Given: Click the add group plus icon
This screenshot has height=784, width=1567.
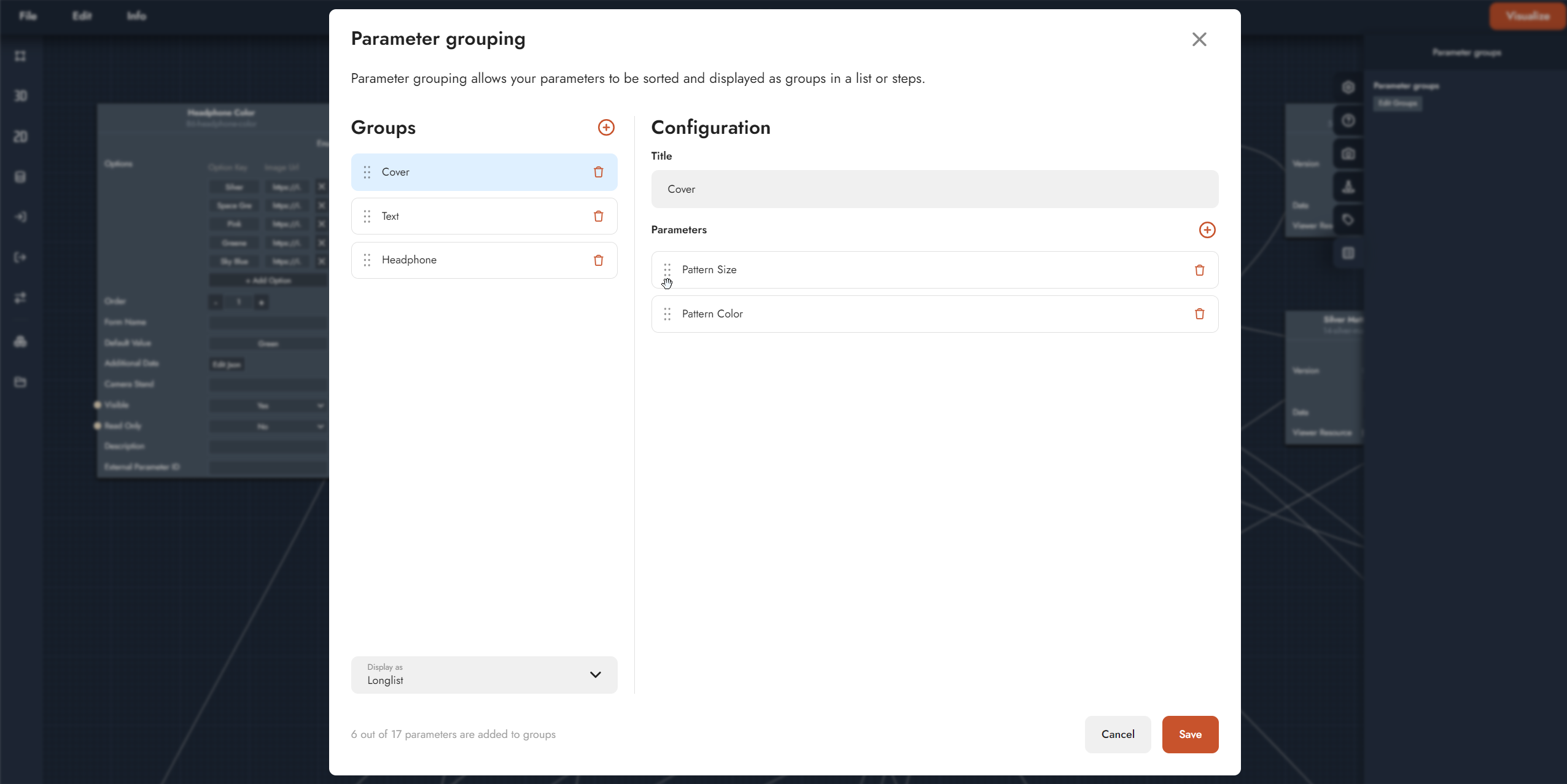Looking at the screenshot, I should coord(606,127).
